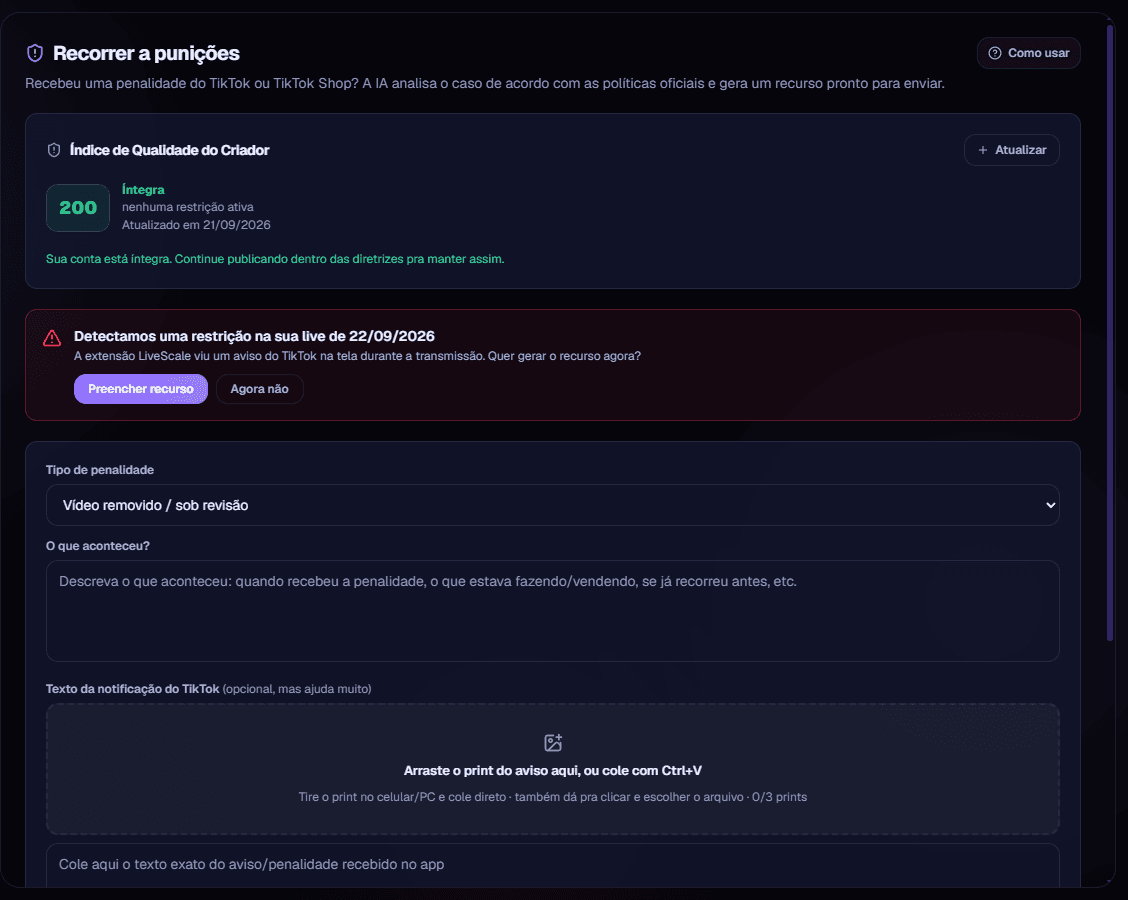Click the Íntegra status label

[143, 190]
